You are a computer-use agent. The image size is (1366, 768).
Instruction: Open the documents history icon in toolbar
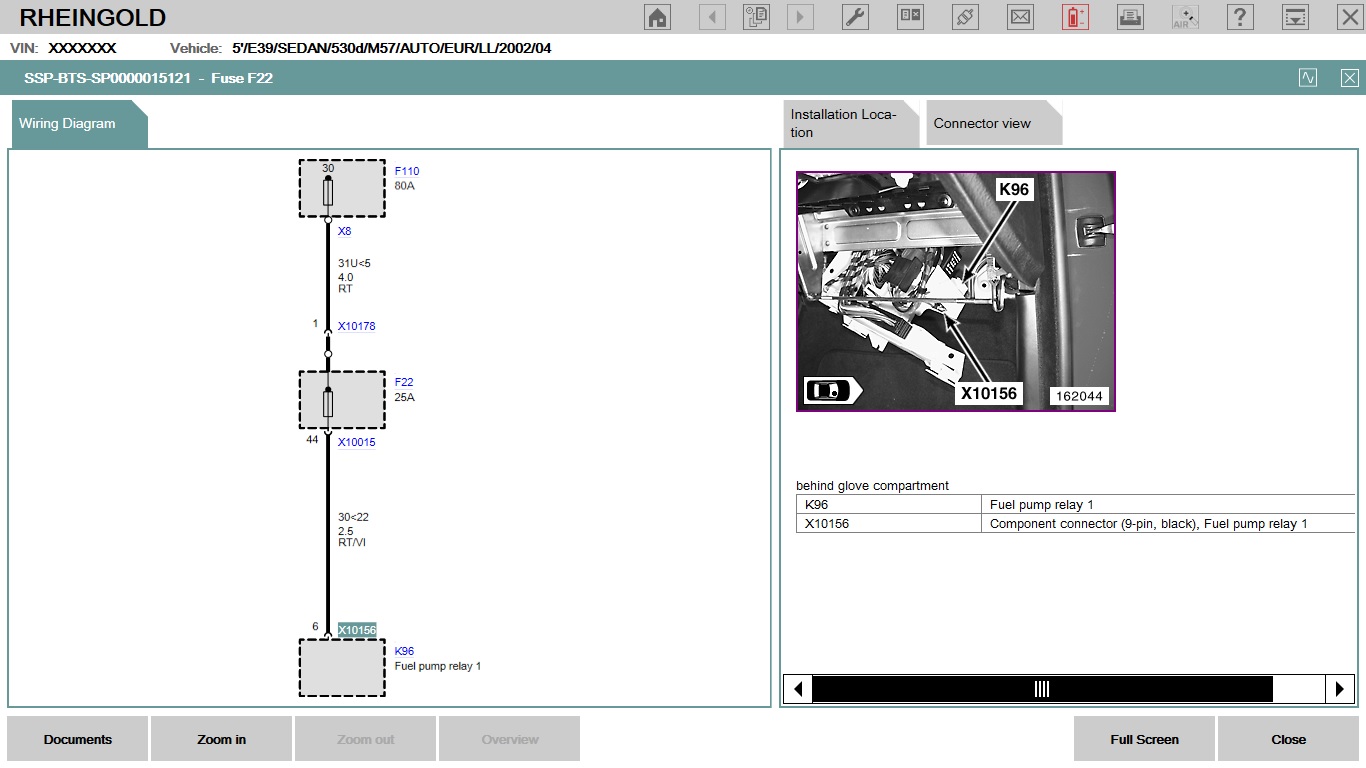click(756, 17)
